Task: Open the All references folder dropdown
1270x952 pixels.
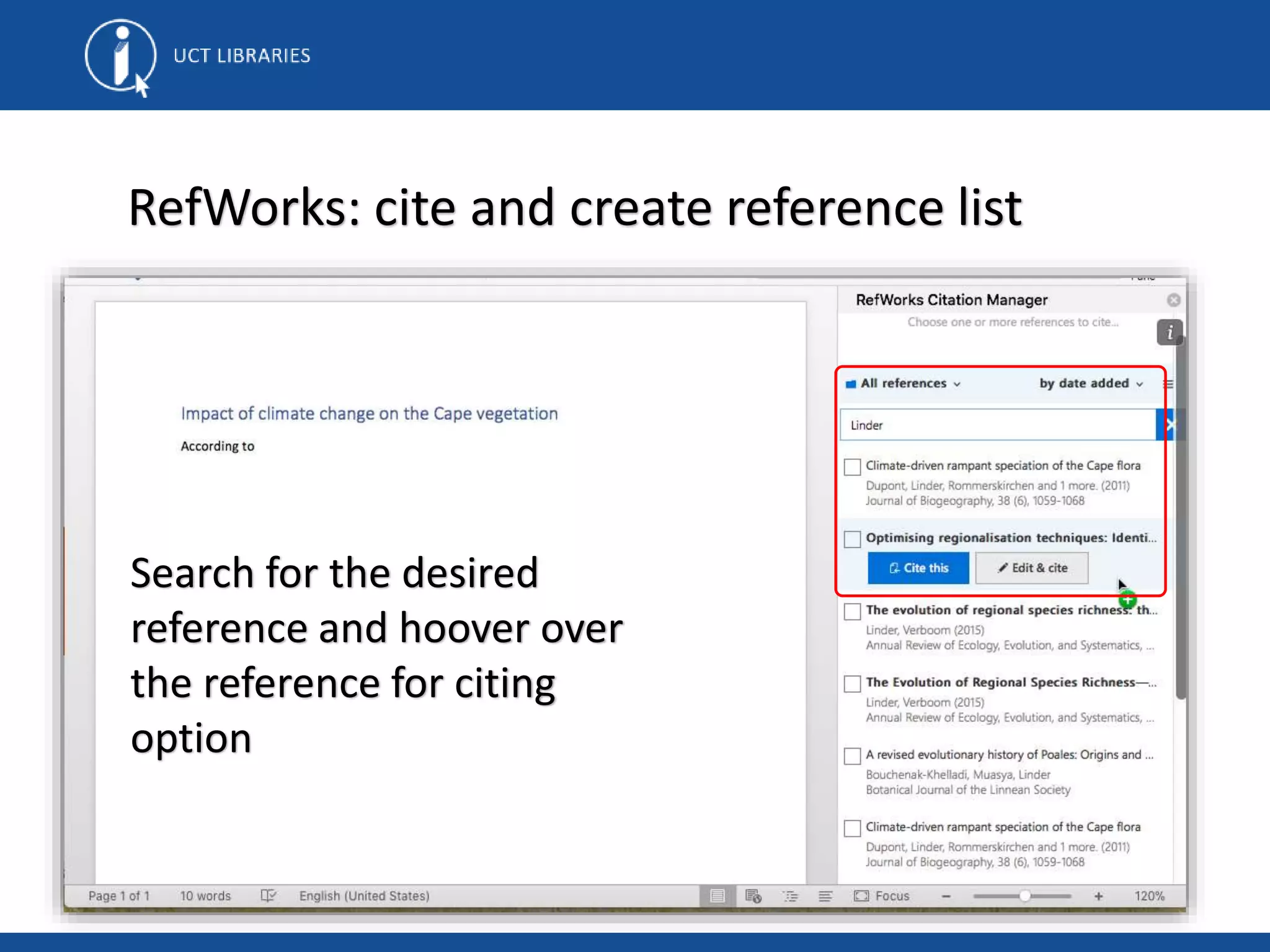Action: click(x=904, y=384)
